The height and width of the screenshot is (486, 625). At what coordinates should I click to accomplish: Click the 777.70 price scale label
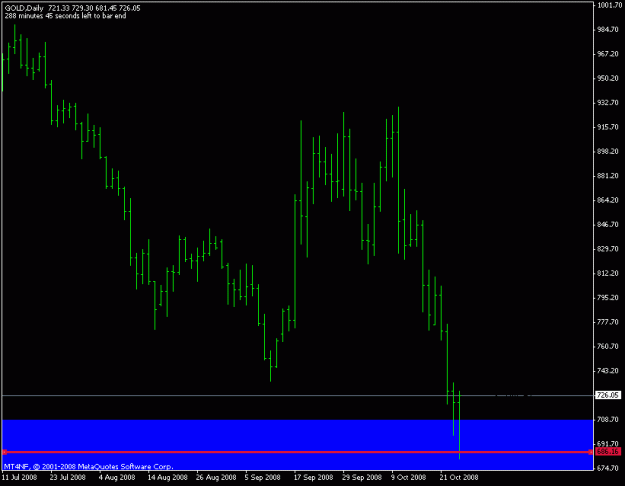pyautogui.click(x=608, y=322)
